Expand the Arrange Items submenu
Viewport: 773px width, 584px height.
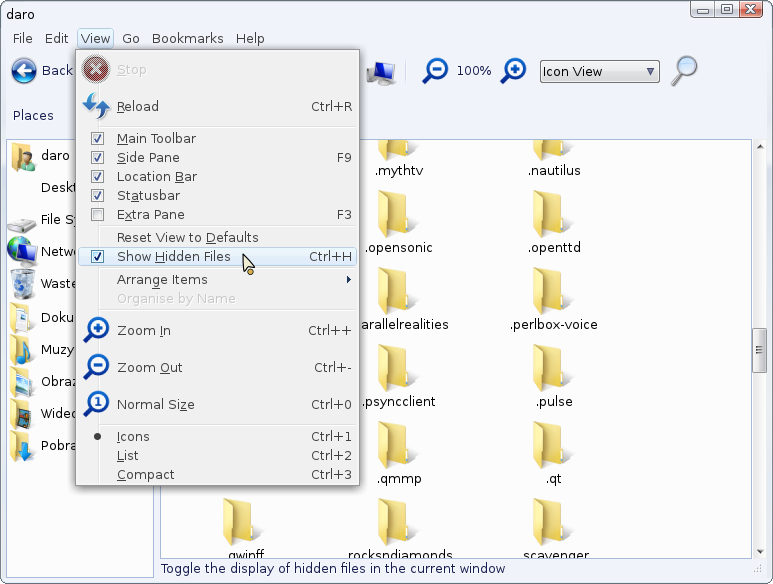click(217, 280)
